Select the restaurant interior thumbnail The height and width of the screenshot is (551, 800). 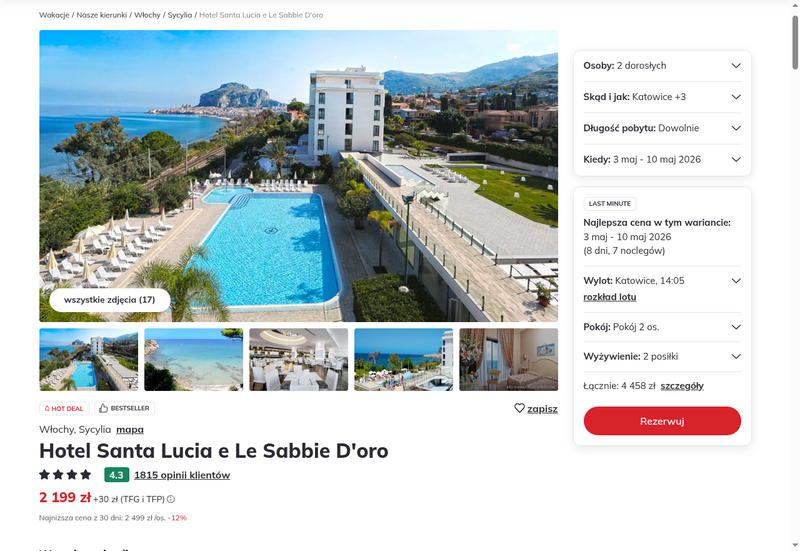tap(298, 360)
